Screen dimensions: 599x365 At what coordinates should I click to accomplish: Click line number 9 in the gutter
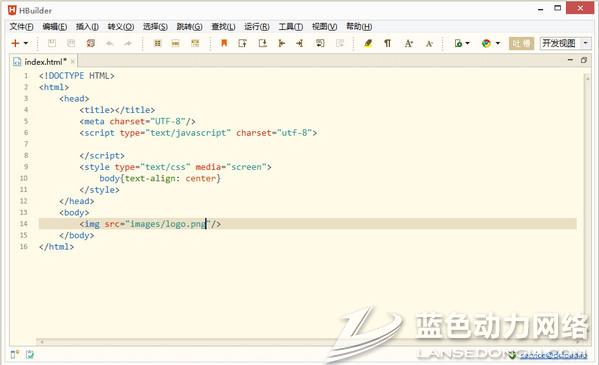[26, 167]
